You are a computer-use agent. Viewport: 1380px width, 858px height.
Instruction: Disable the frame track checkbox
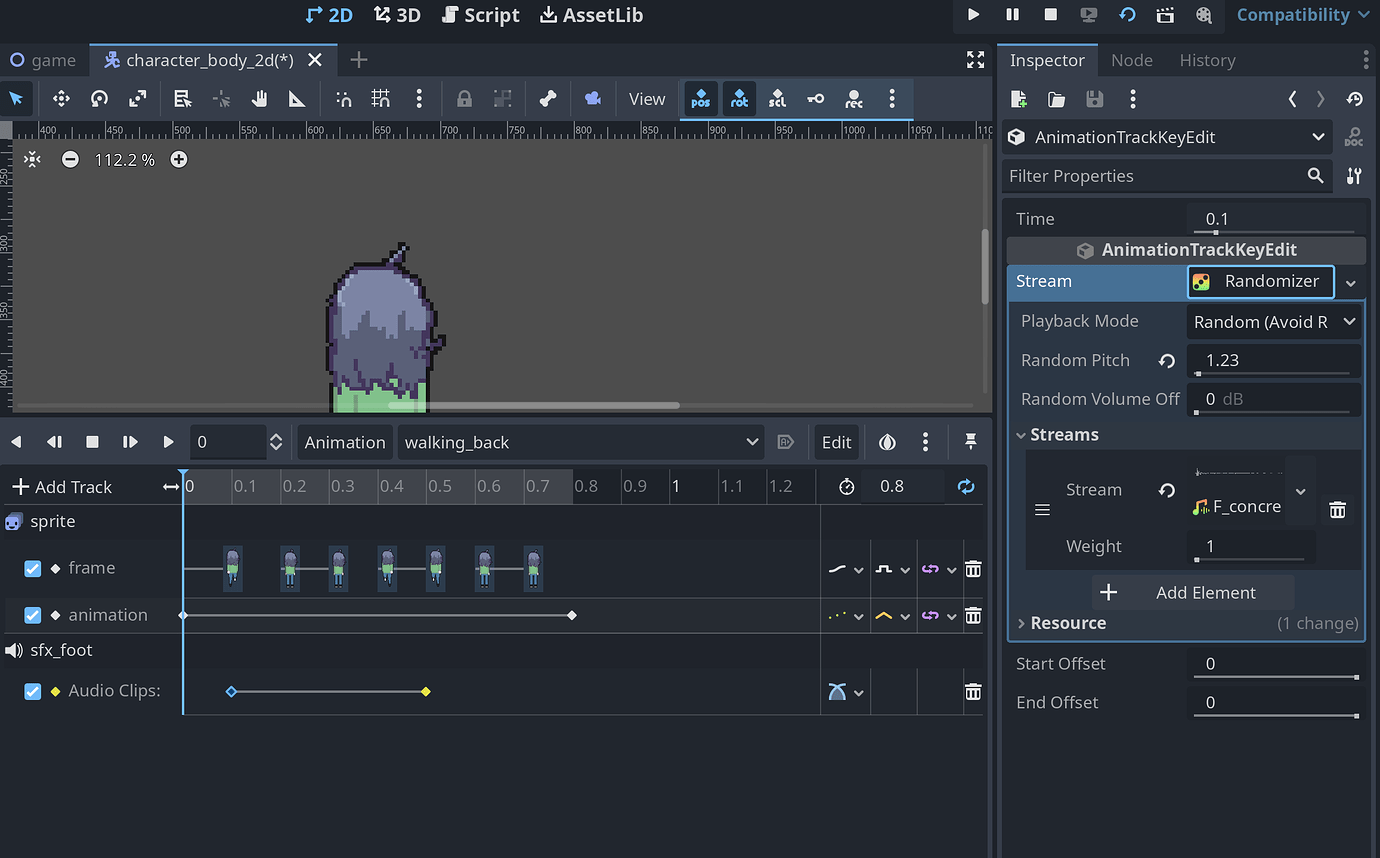pyautogui.click(x=33, y=568)
